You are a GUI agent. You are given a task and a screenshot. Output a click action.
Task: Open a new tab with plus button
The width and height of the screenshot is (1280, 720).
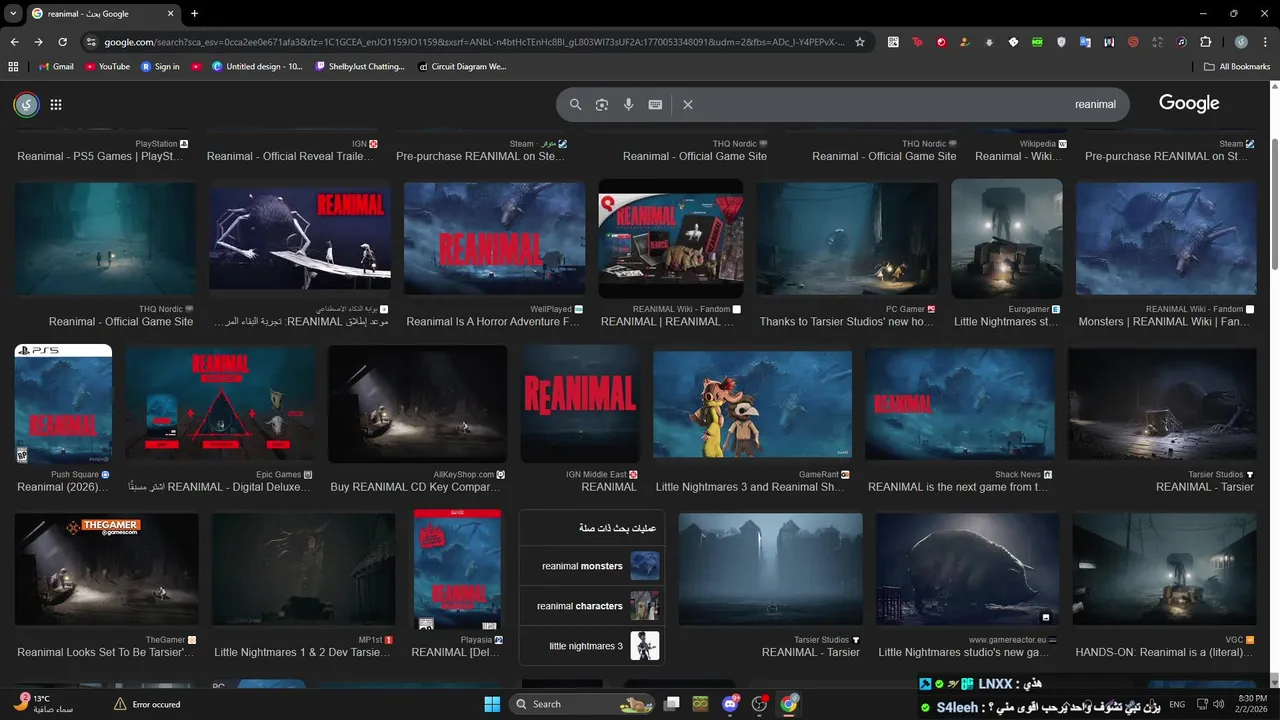194,14
